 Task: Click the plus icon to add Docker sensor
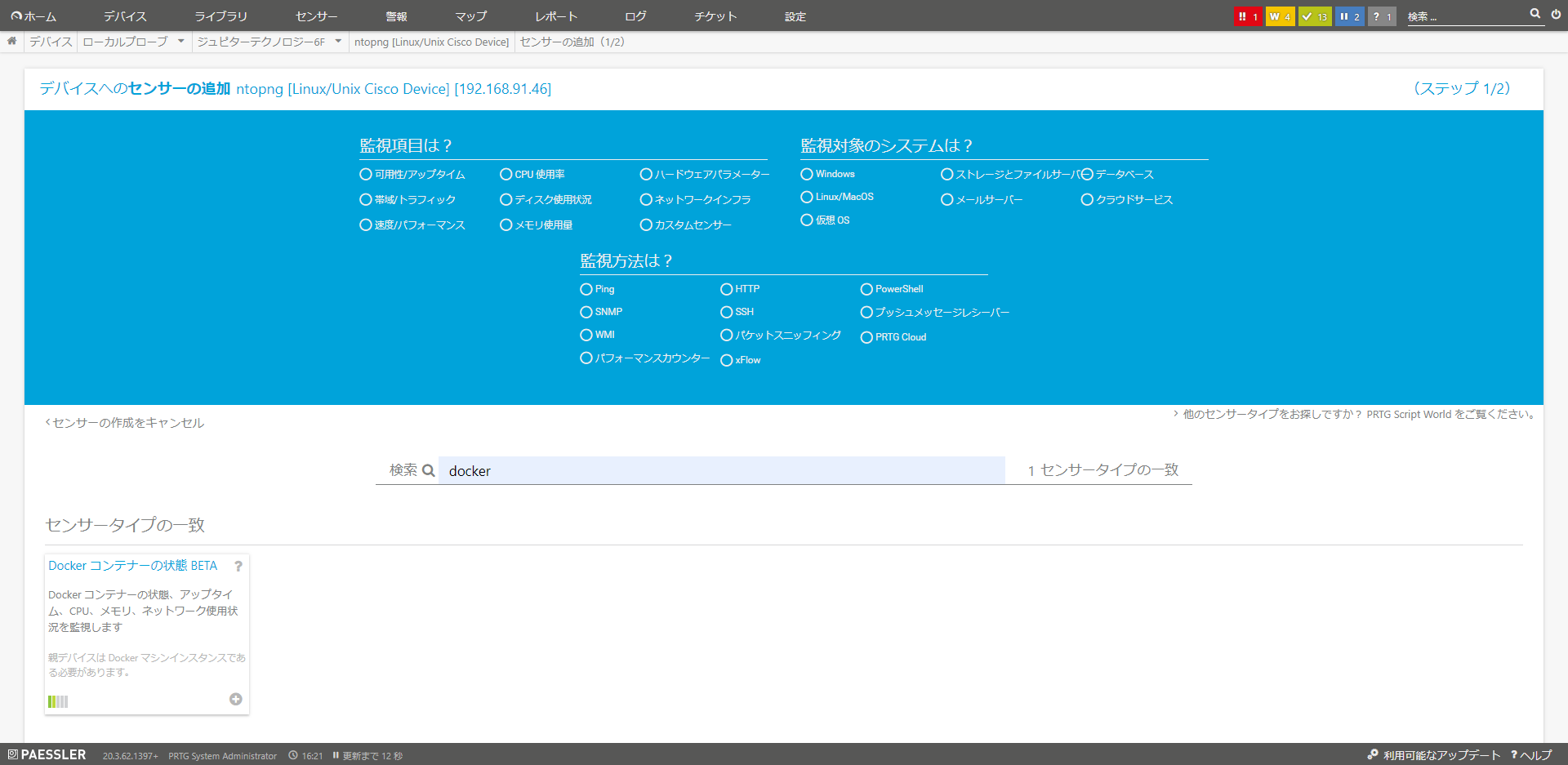pyautogui.click(x=236, y=699)
